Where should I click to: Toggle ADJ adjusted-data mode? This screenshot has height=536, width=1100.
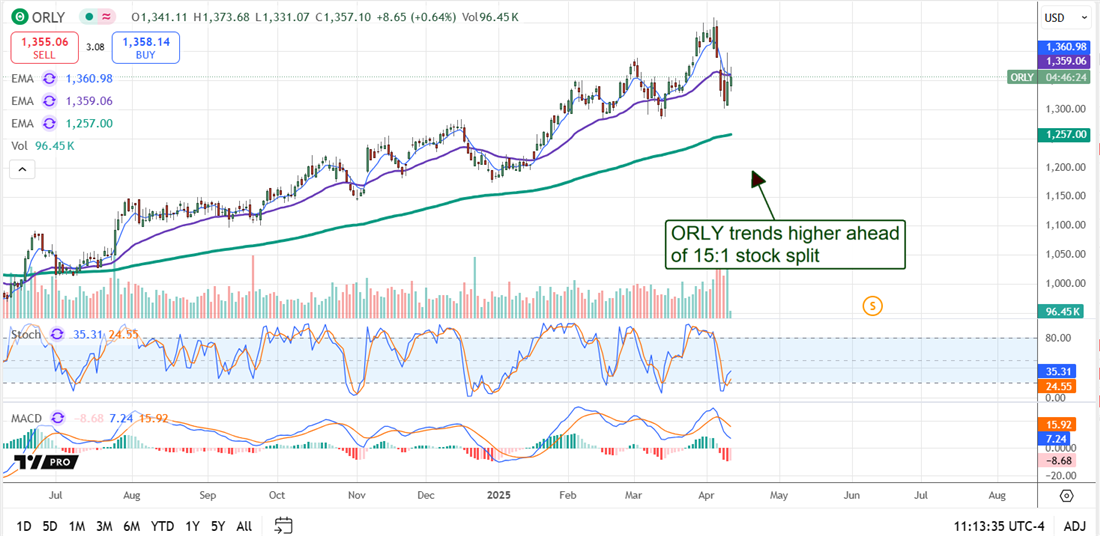coord(1075,525)
